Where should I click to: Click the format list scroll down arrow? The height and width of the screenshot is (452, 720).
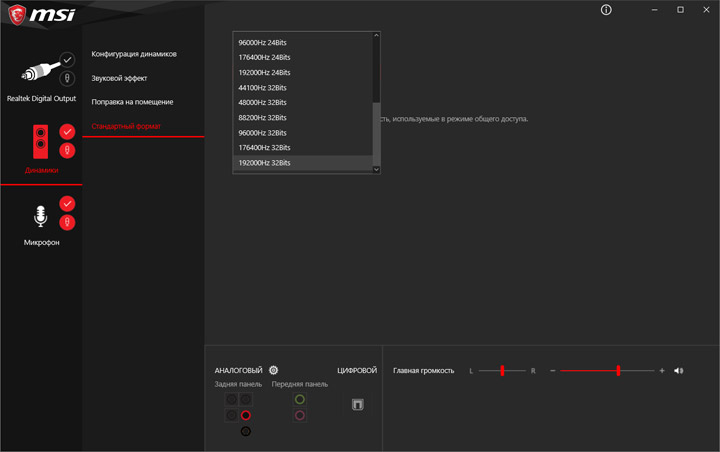click(x=377, y=169)
